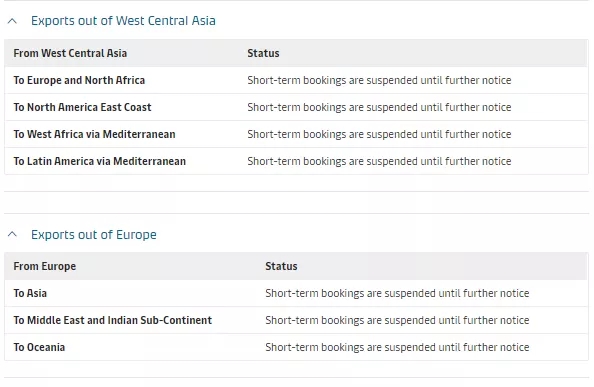Select the To Asia row
The image size is (594, 387).
coord(296,293)
